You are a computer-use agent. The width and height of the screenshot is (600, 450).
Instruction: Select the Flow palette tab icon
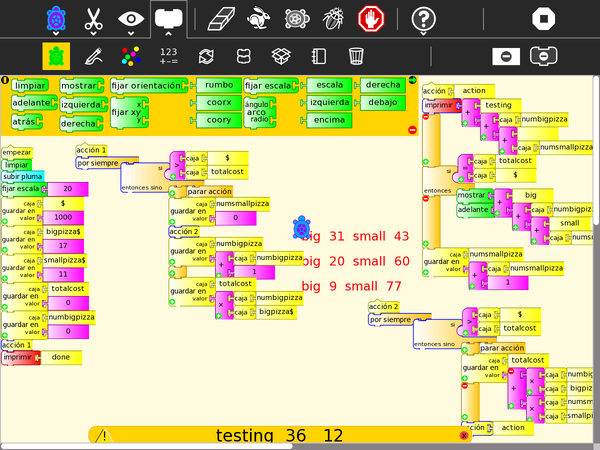pyautogui.click(x=206, y=56)
